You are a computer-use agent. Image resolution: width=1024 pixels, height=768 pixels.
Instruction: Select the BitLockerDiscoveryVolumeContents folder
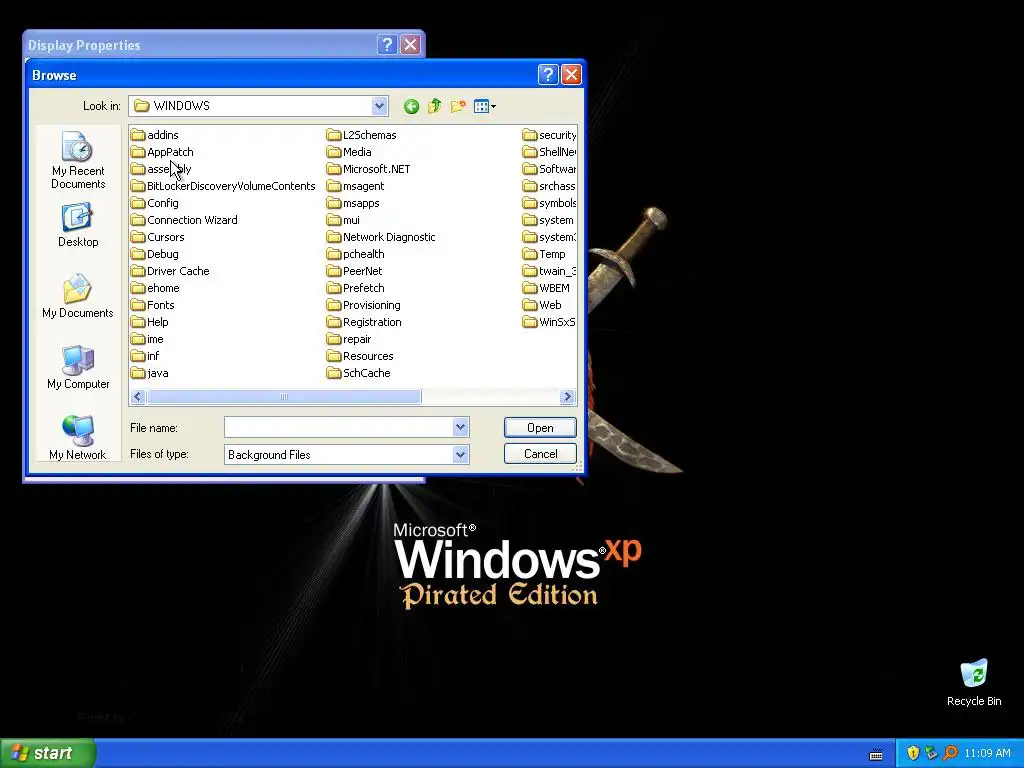coord(223,186)
